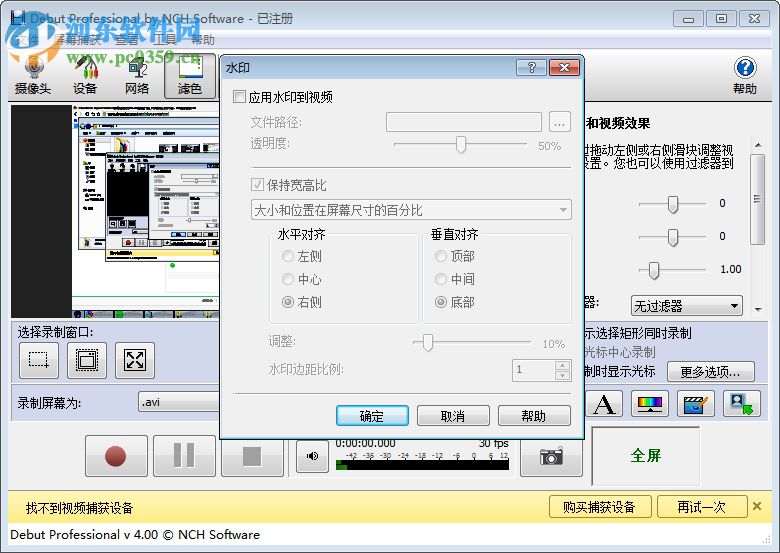Open the color effects icon

coord(650,403)
